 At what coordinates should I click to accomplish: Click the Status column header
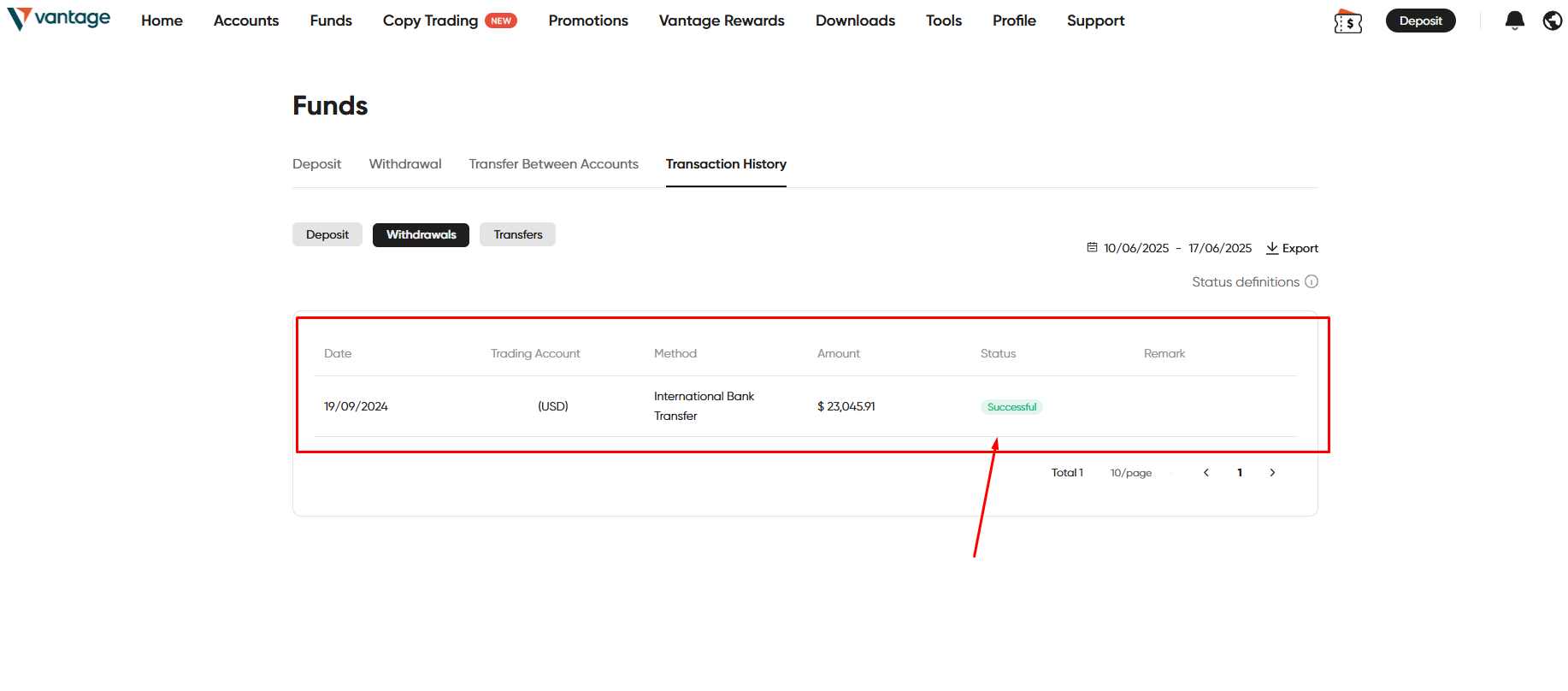coord(999,353)
